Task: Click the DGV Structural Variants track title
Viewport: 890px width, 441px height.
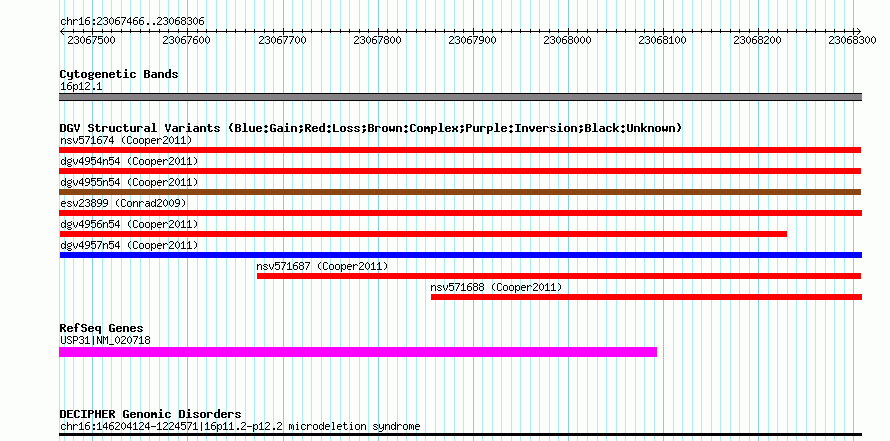Action: click(x=371, y=128)
